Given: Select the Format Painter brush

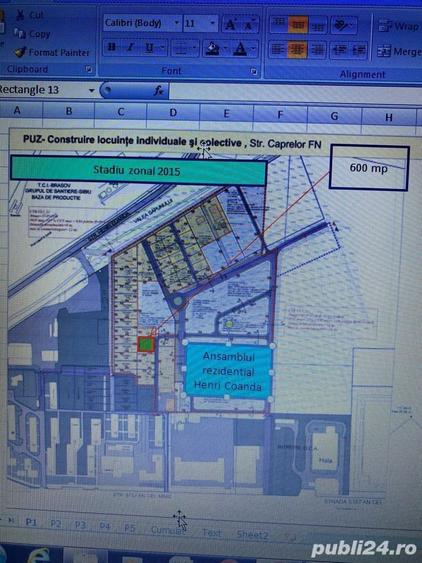Looking at the screenshot, I should tap(20, 52).
